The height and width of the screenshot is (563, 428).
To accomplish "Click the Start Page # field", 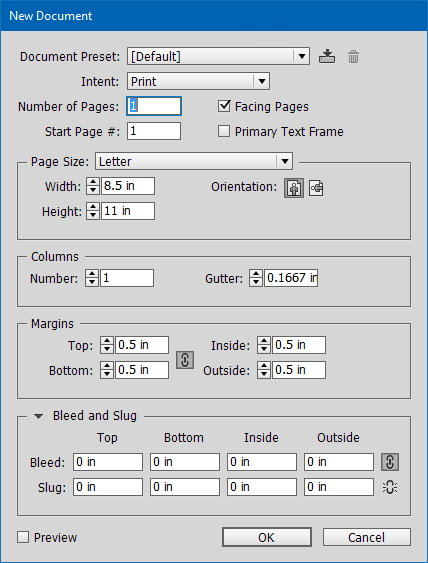I will [154, 131].
